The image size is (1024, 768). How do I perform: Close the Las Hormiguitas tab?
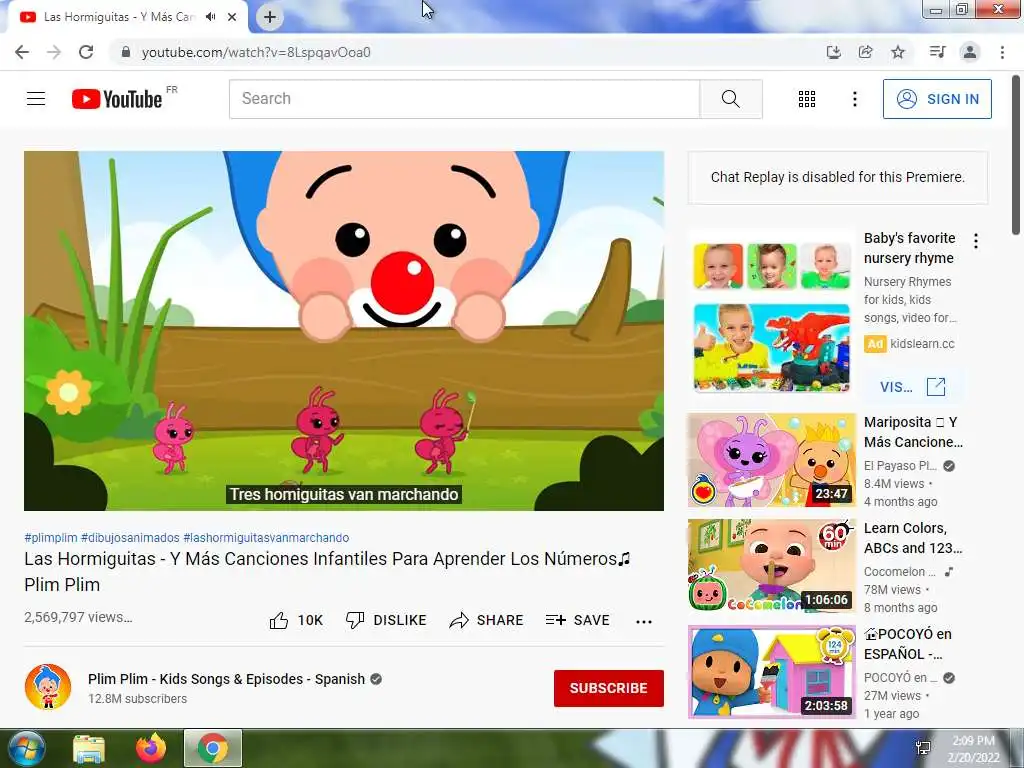[232, 17]
